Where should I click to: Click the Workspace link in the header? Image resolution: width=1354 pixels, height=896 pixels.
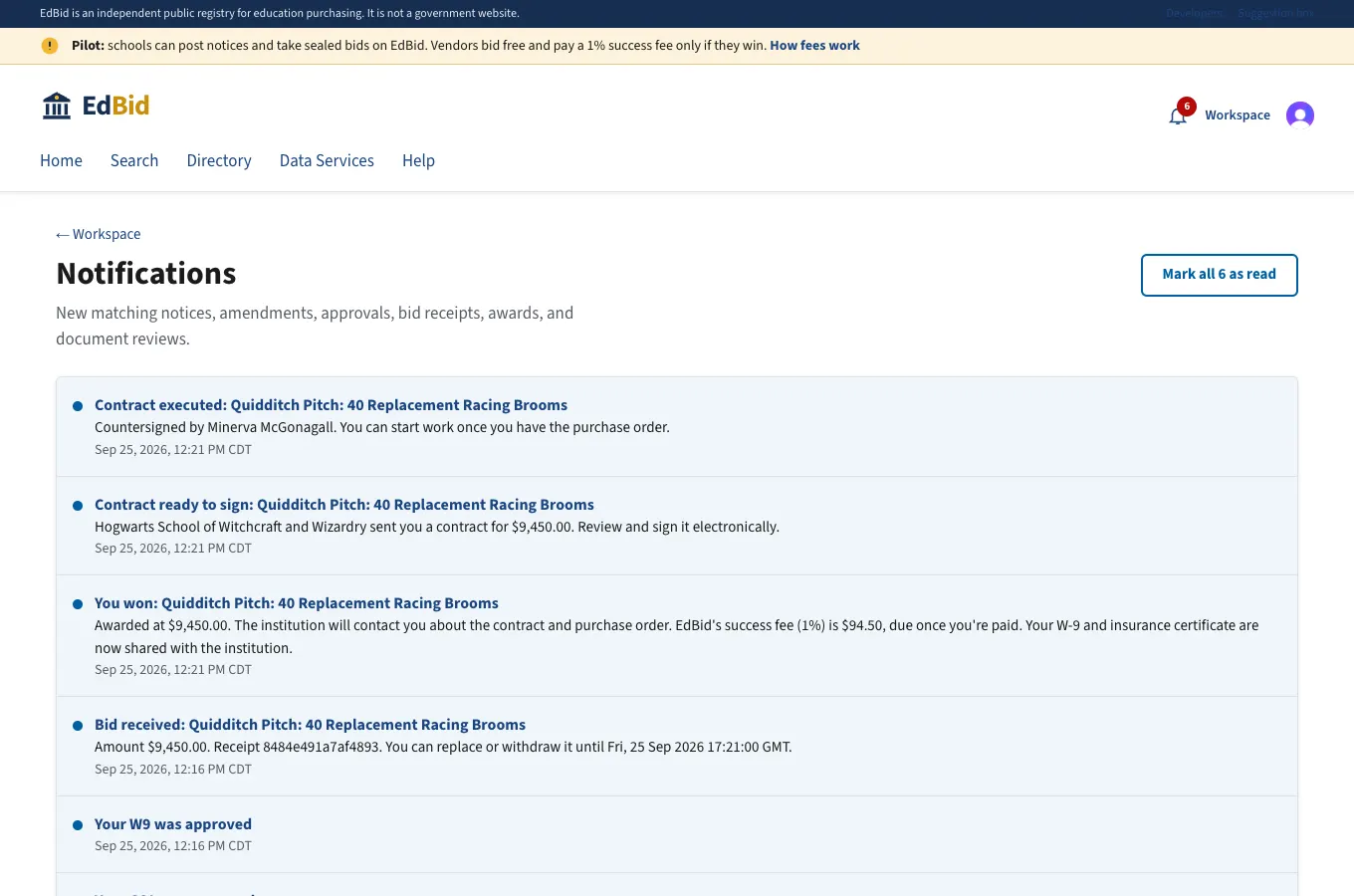1238,115
